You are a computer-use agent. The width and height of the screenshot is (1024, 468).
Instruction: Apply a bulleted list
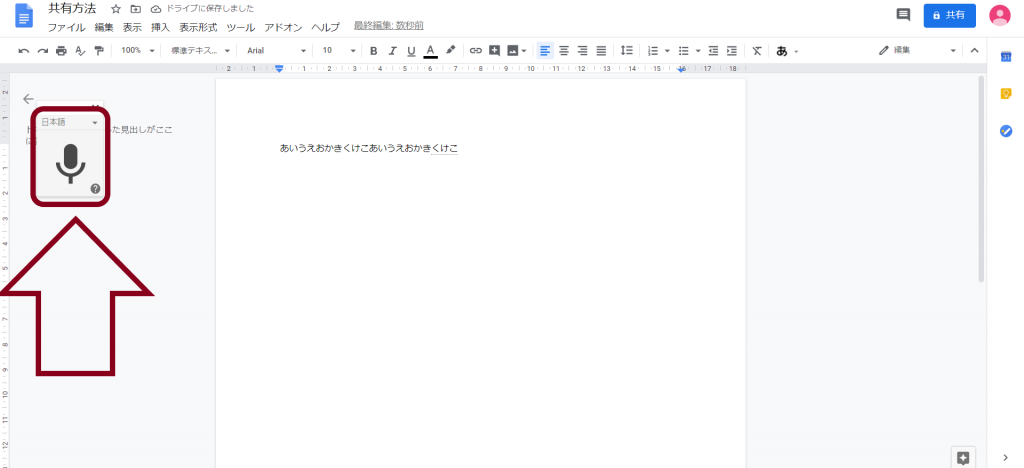pyautogui.click(x=684, y=50)
